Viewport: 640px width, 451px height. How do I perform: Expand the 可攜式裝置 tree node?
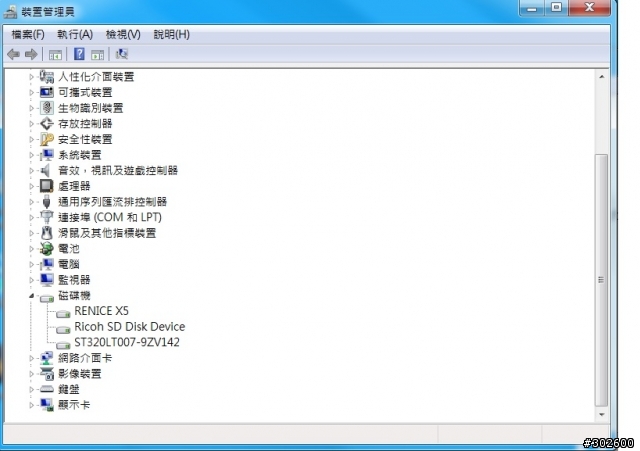(x=31, y=92)
